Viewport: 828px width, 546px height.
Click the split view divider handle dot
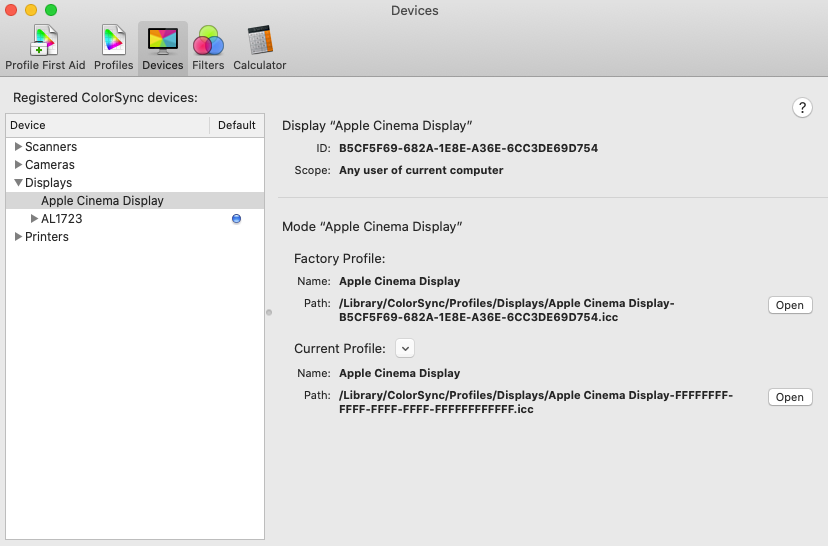point(269,313)
